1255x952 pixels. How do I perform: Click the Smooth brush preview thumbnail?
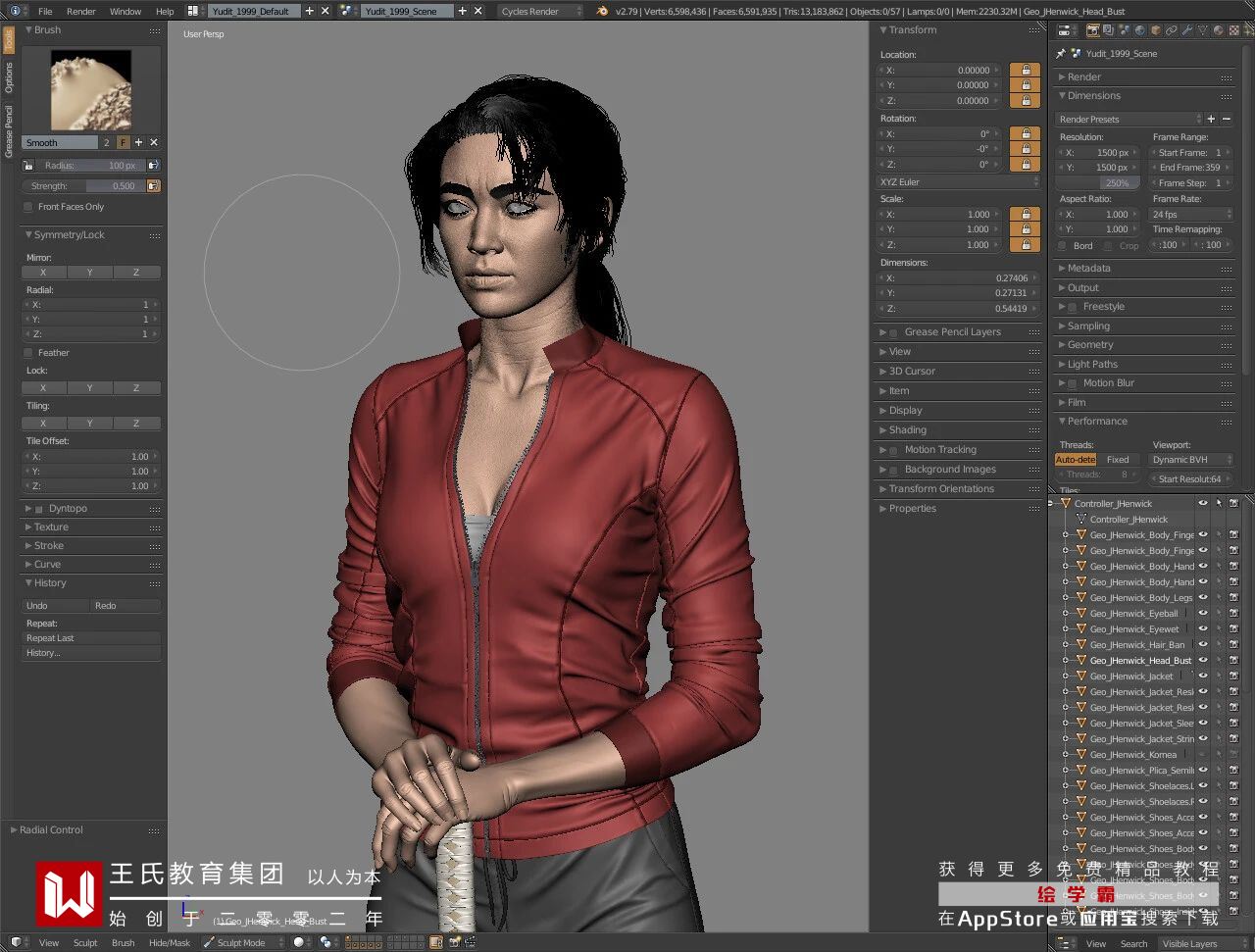91,90
